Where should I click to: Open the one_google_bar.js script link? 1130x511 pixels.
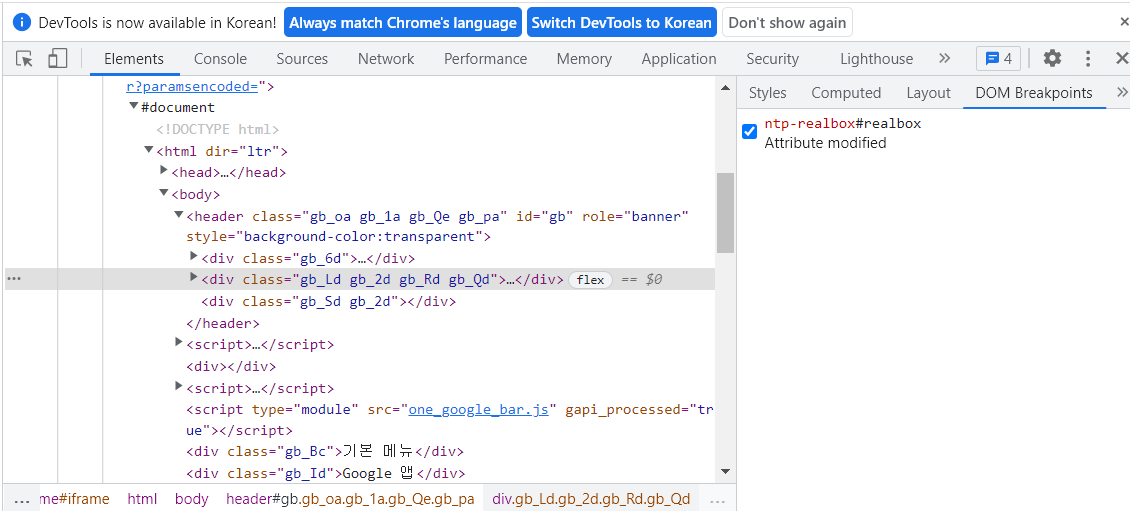pyautogui.click(x=479, y=409)
